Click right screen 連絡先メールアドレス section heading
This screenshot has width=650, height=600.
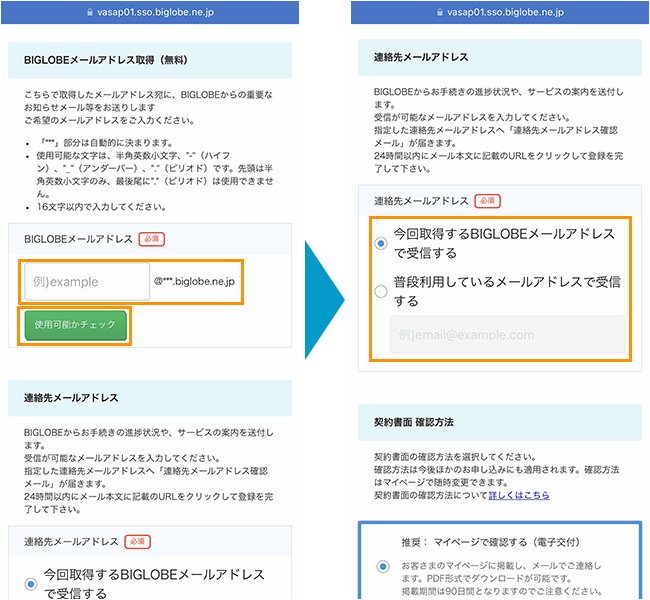point(421,57)
